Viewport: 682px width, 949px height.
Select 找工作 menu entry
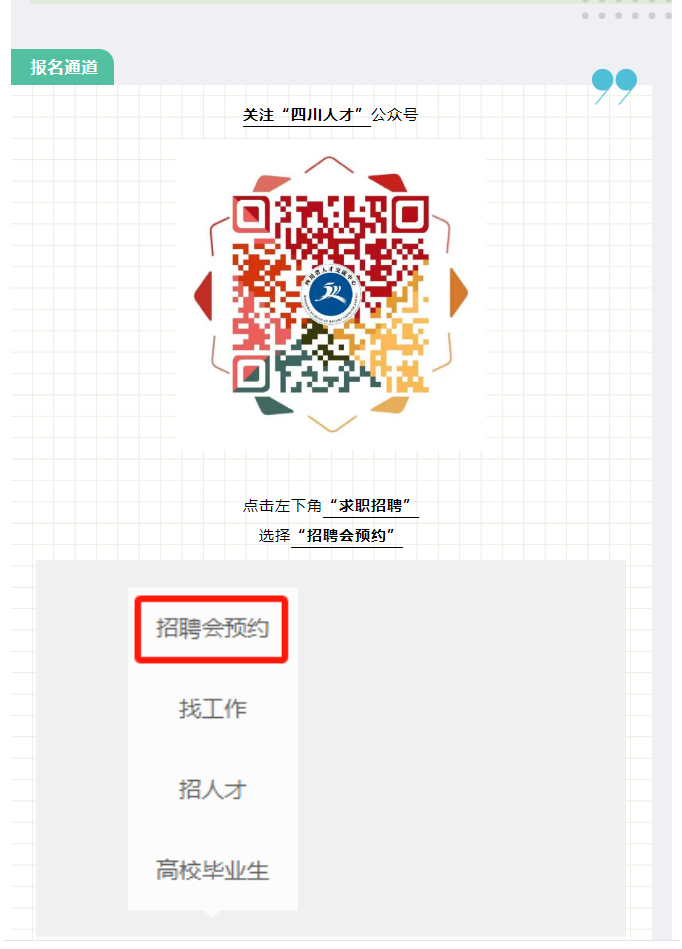tap(212, 709)
